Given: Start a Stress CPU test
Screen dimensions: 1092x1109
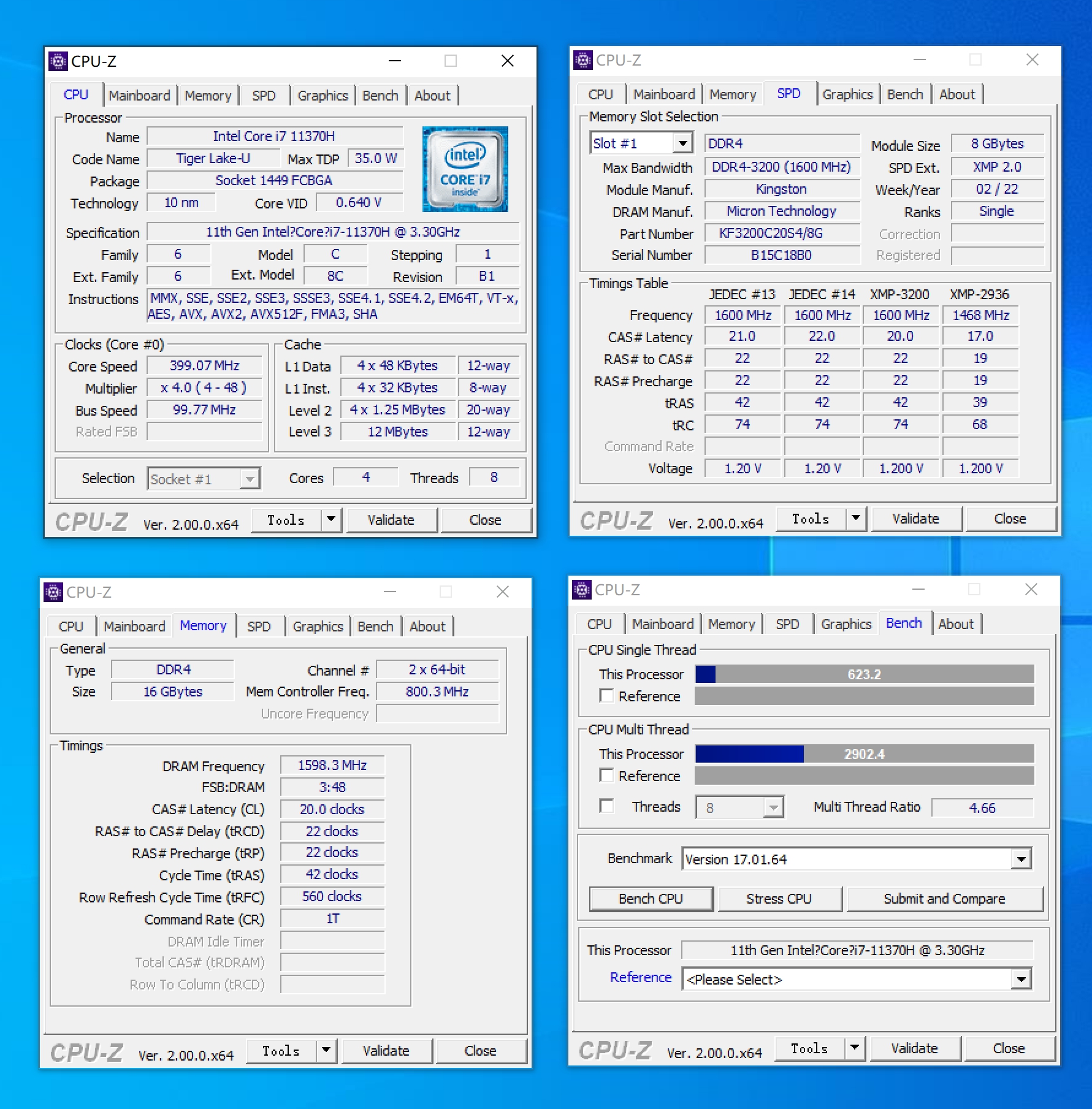Looking at the screenshot, I should [779, 899].
